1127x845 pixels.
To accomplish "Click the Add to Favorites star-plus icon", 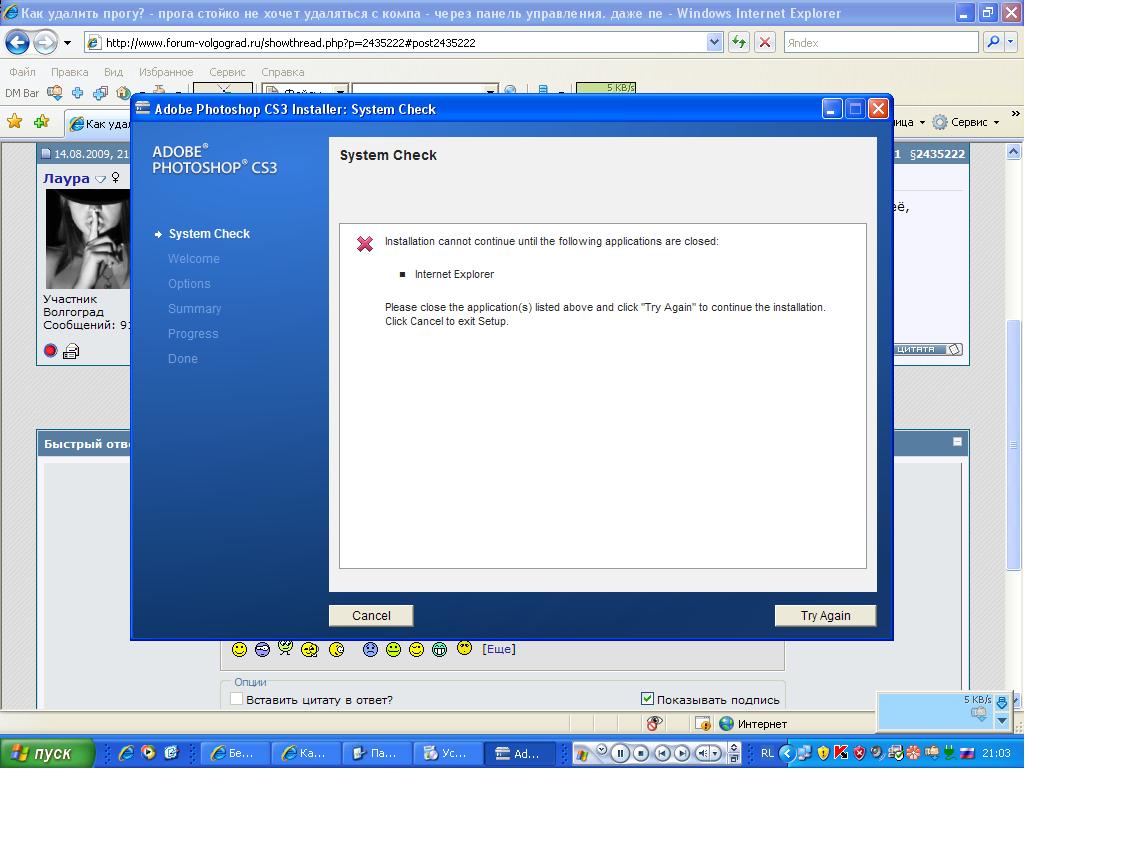I will click(42, 121).
